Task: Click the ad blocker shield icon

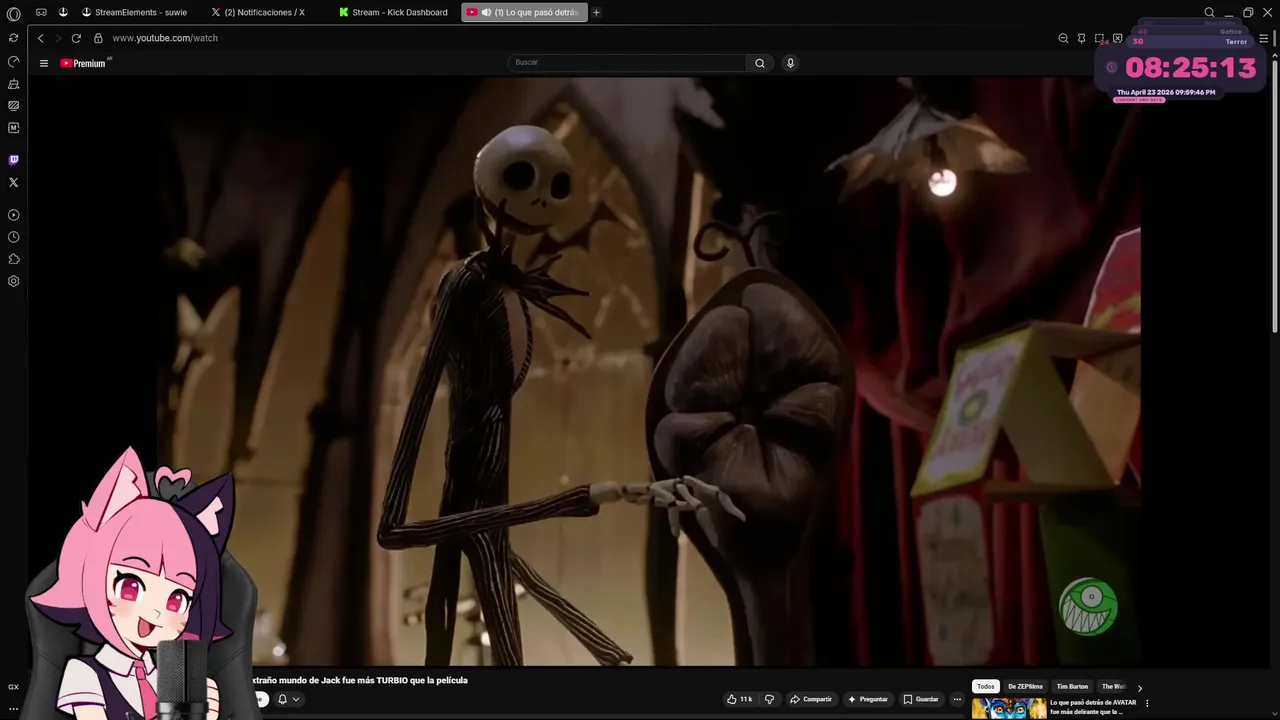Action: point(1117,38)
